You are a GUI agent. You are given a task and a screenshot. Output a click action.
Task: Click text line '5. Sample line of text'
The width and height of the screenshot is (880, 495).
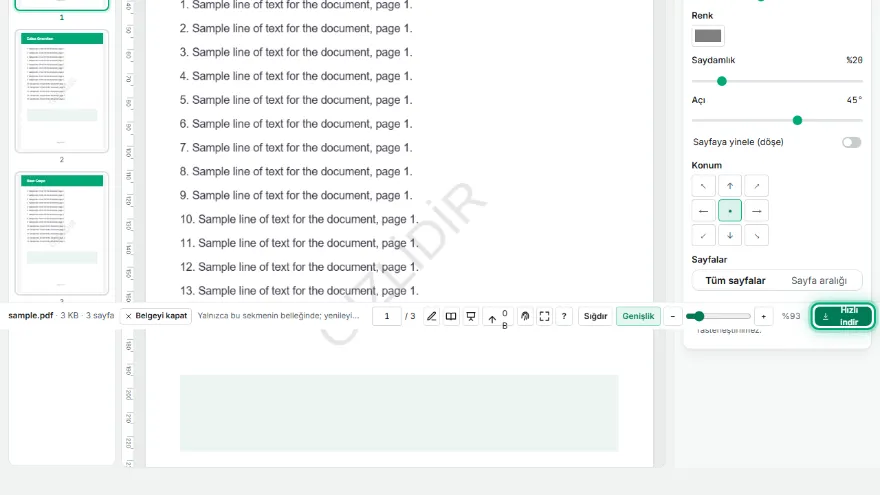tap(296, 100)
